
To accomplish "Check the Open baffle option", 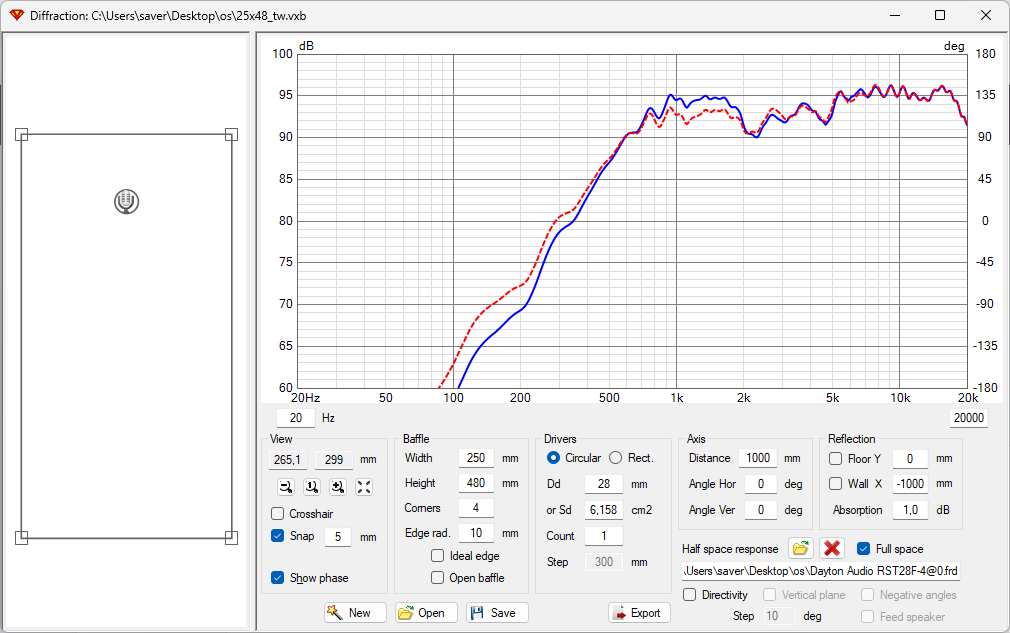I will (437, 578).
